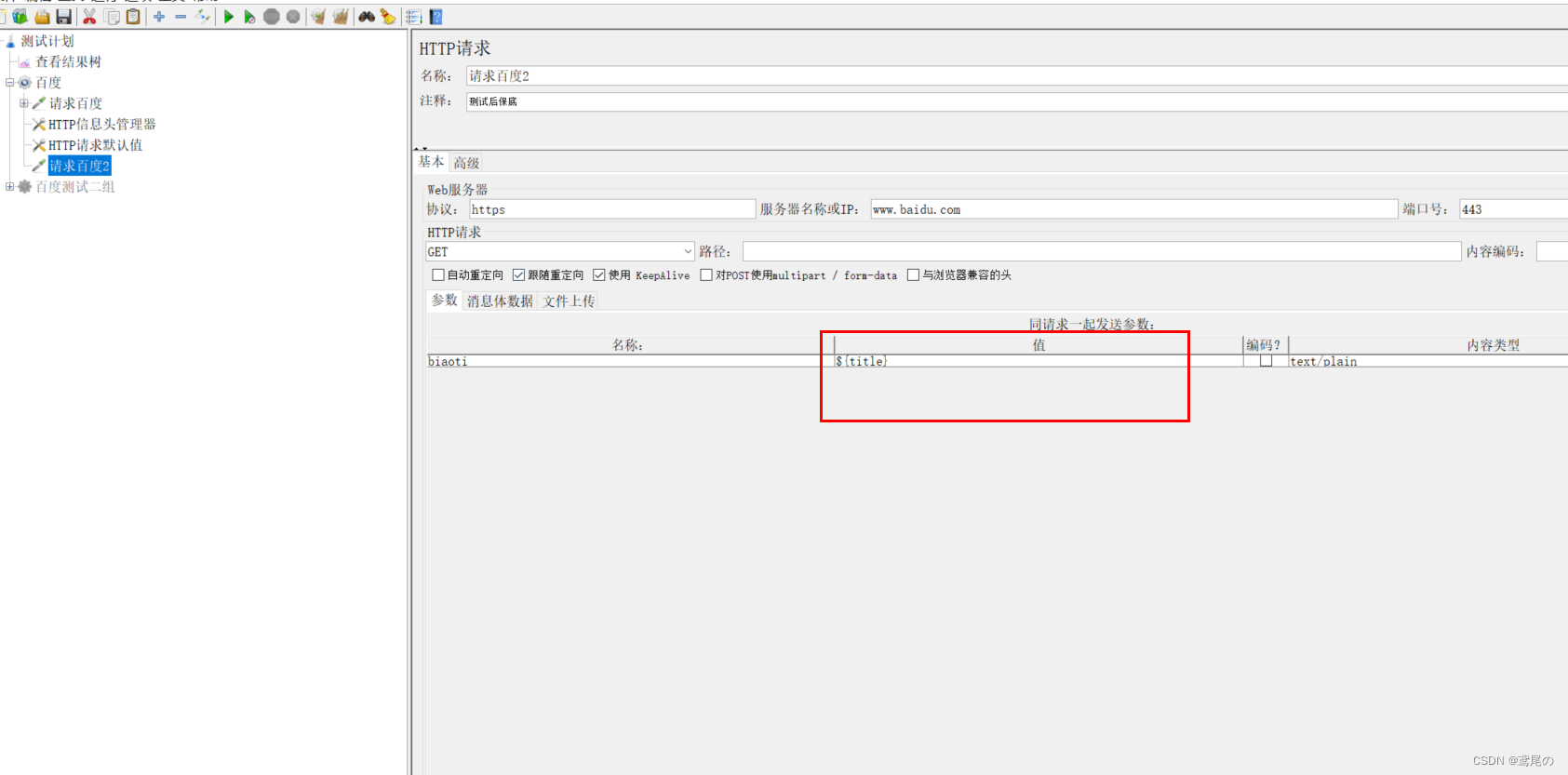Open Search with binoculars icon
The width and height of the screenshot is (1568, 775).
click(x=367, y=17)
